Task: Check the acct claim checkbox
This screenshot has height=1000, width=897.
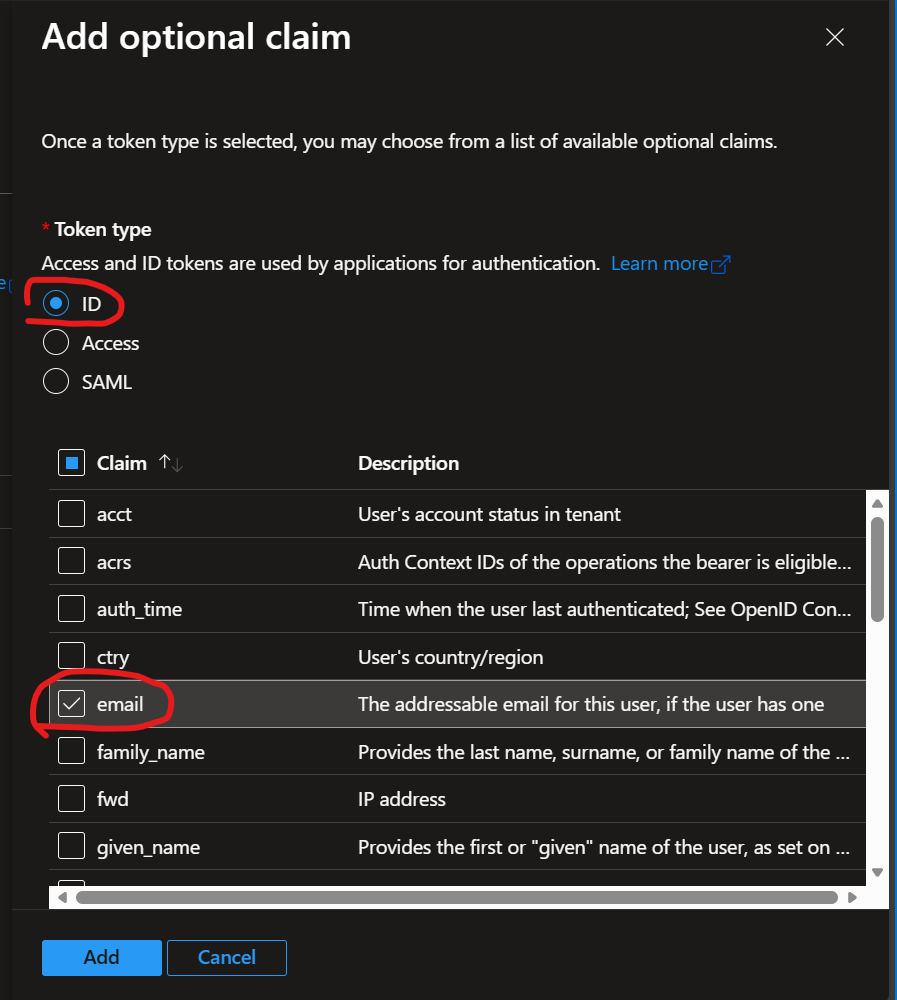Action: pos(71,514)
